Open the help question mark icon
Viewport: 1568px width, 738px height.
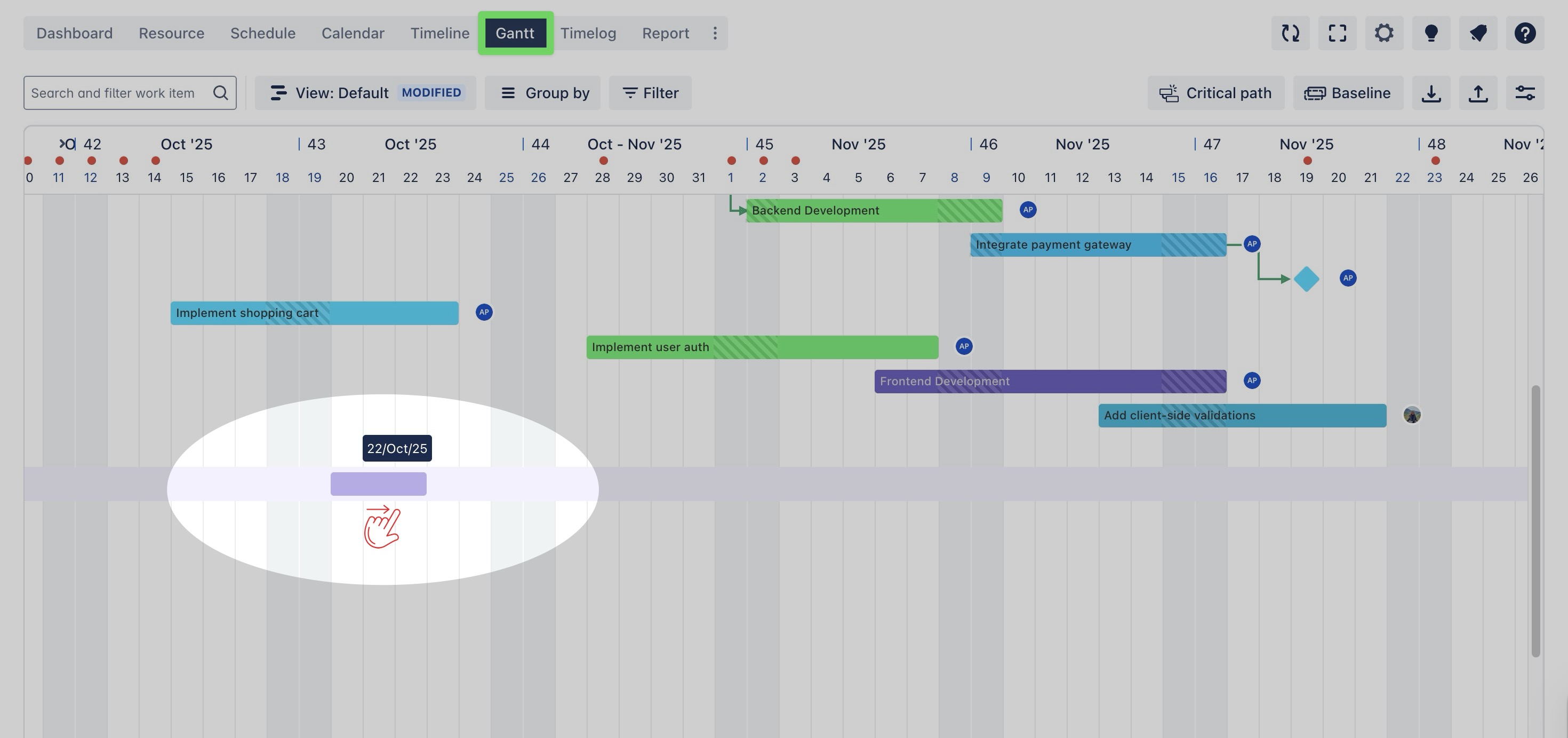[1525, 33]
